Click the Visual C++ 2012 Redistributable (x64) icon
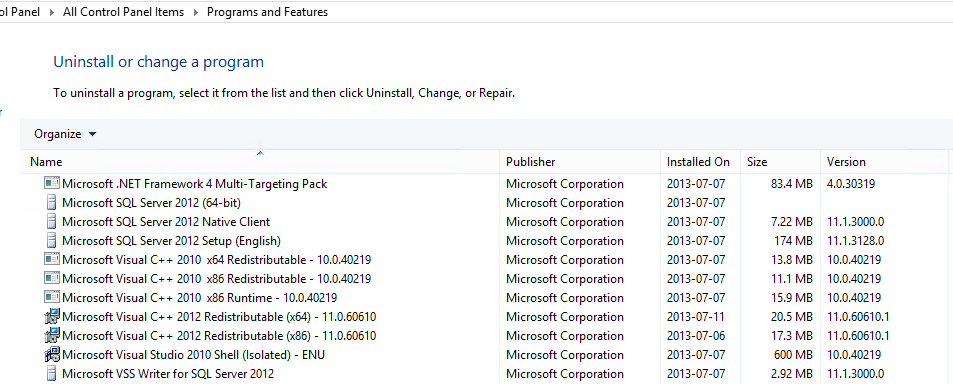 pyautogui.click(x=52, y=317)
